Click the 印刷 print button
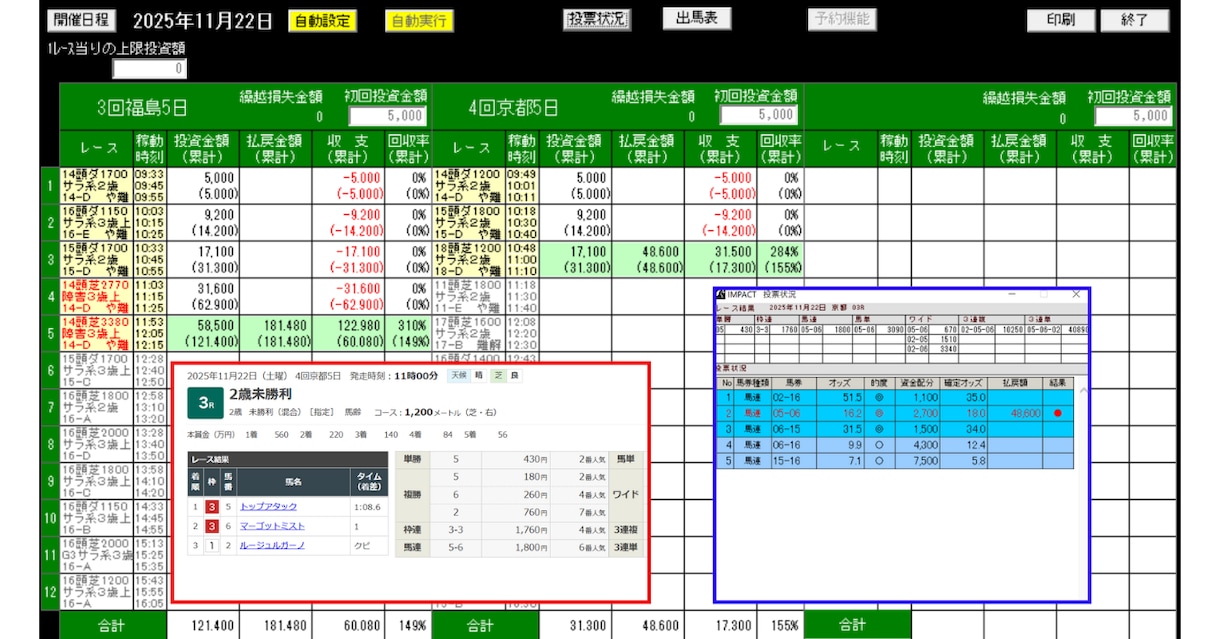1220x639 pixels. [1060, 20]
